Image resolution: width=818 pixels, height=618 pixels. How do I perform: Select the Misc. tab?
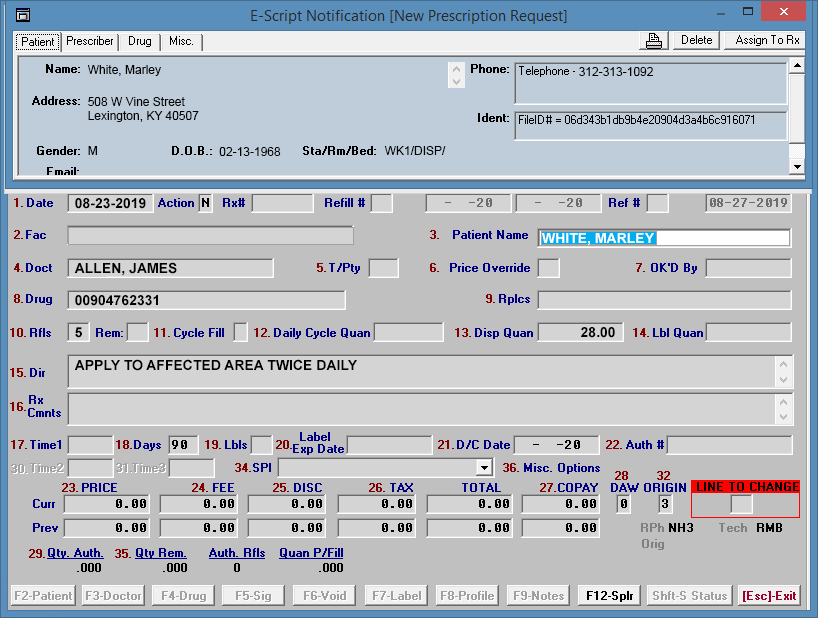pyautogui.click(x=181, y=42)
